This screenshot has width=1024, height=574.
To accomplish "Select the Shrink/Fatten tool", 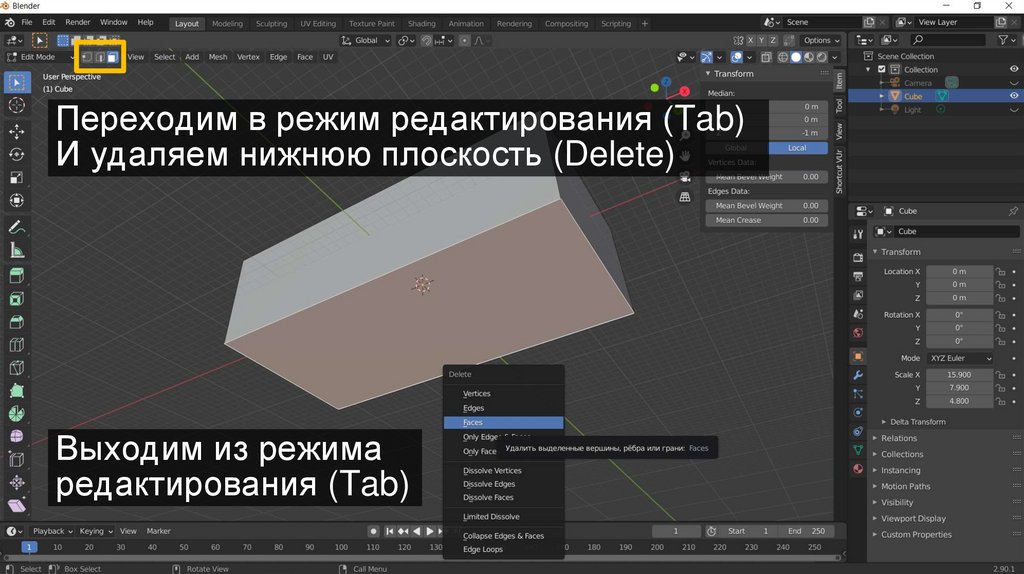I will 16,483.
